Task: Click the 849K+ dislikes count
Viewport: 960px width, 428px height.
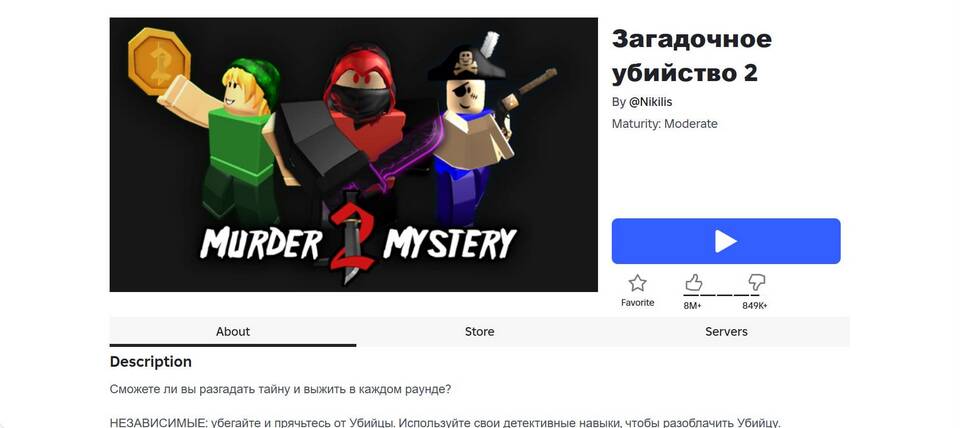Action: [754, 306]
